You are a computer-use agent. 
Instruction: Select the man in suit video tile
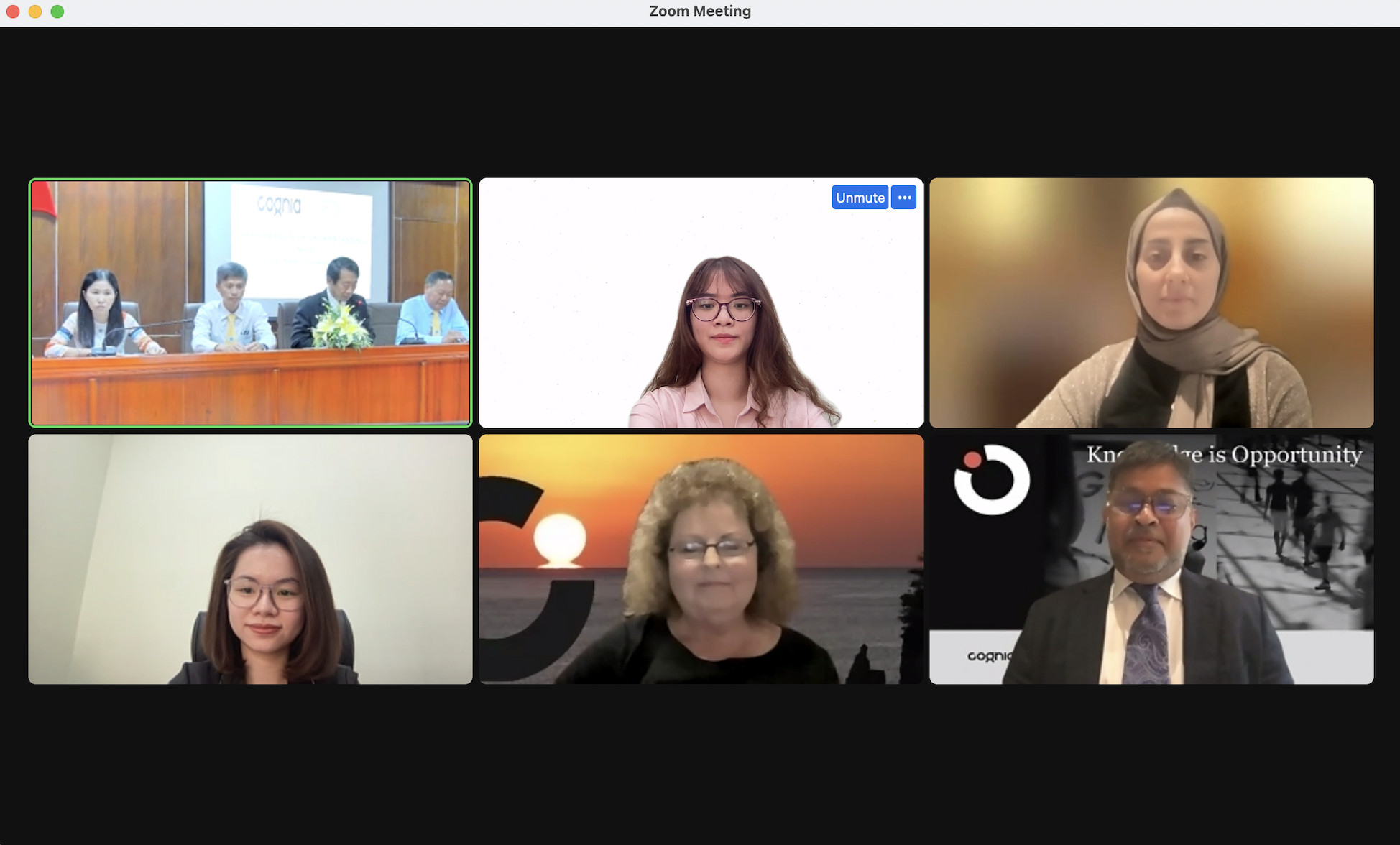coord(1151,559)
